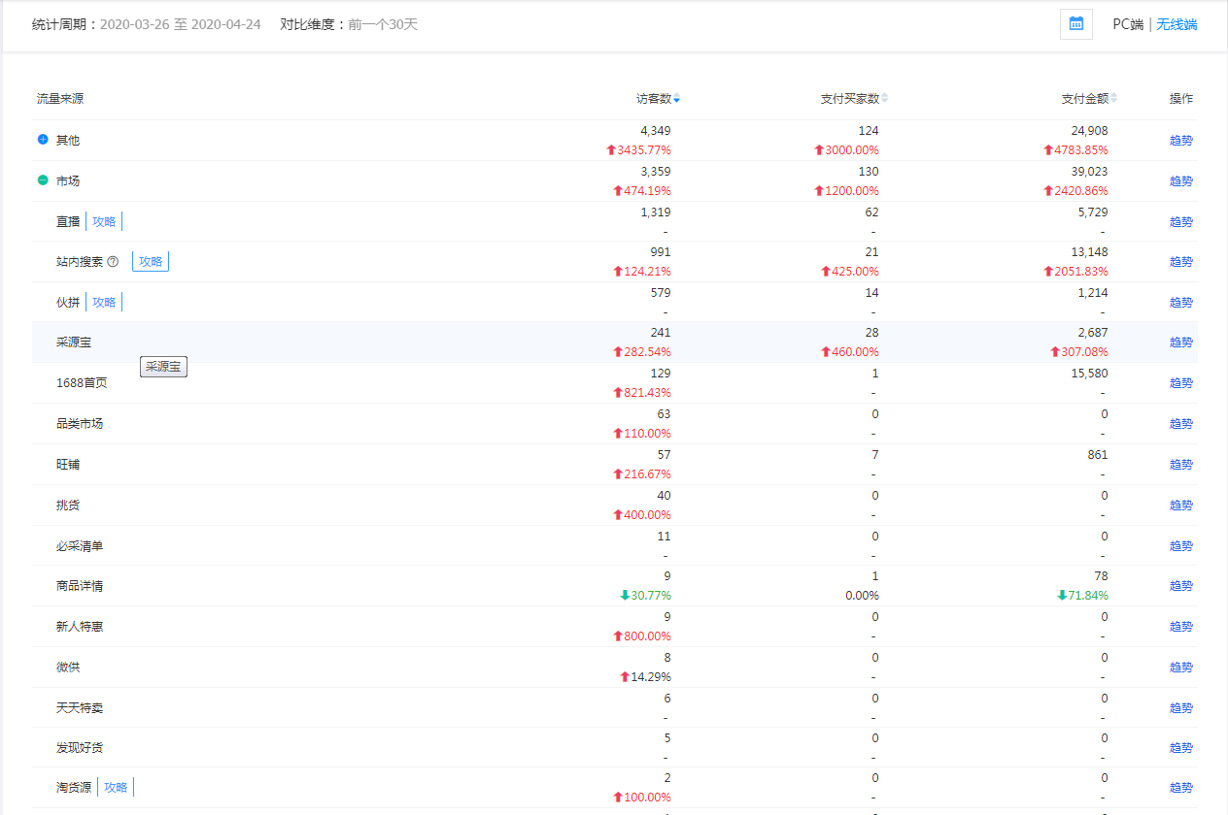View 趋势 for 发现好货 row
Image resolution: width=1228 pixels, height=815 pixels.
(1181, 748)
